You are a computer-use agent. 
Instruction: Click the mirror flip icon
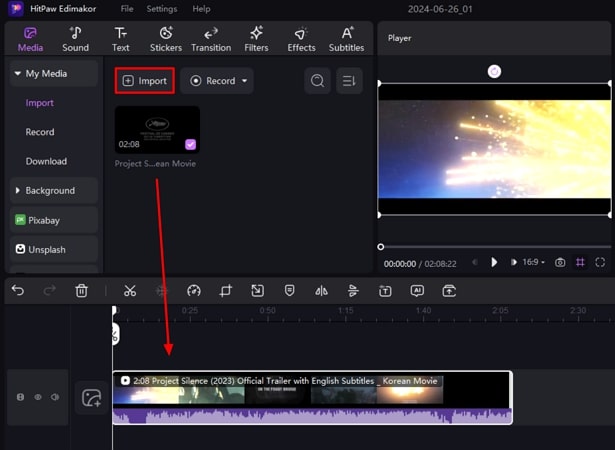click(321, 291)
